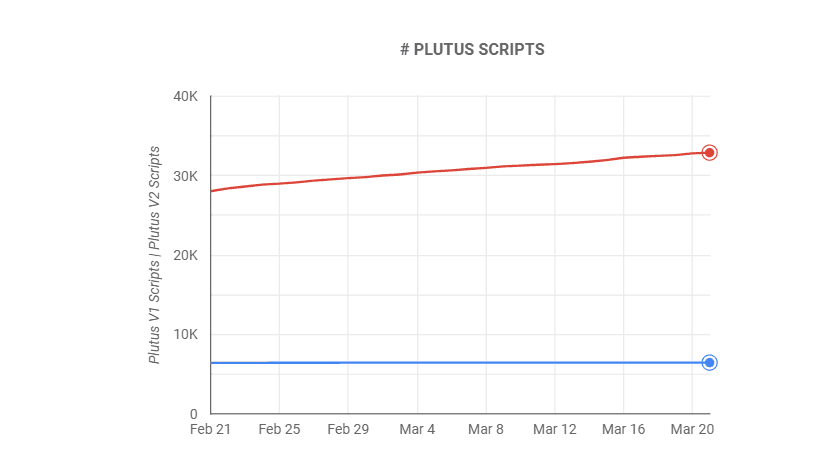Screen dimensions: 824x474
Task: Select the Mar 20 date label
Action: pos(692,429)
